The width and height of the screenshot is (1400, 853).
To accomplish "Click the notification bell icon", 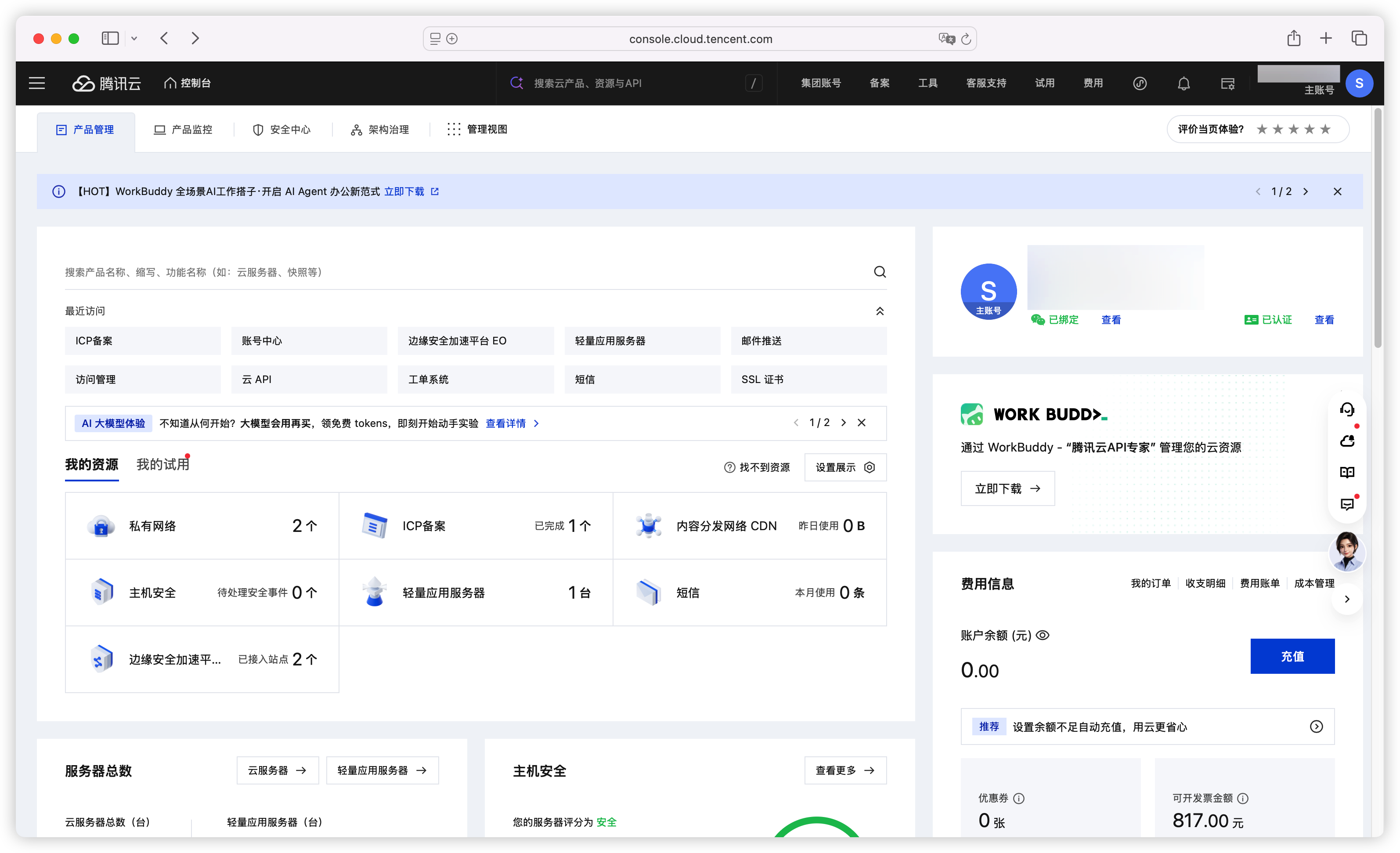I will click(x=1183, y=83).
